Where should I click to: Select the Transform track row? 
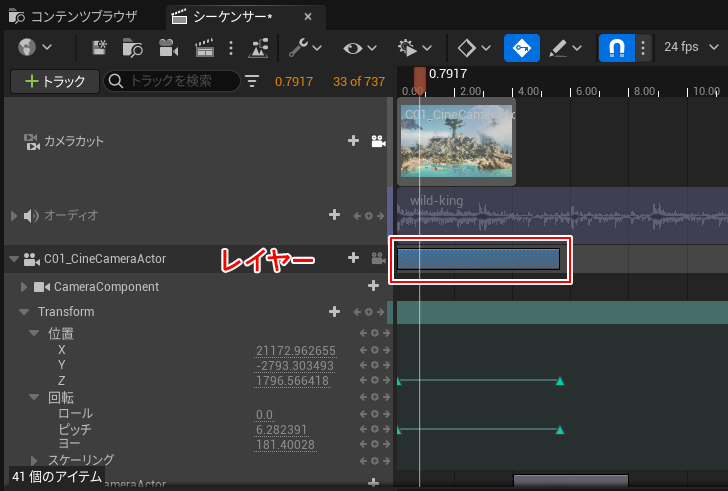(66, 312)
